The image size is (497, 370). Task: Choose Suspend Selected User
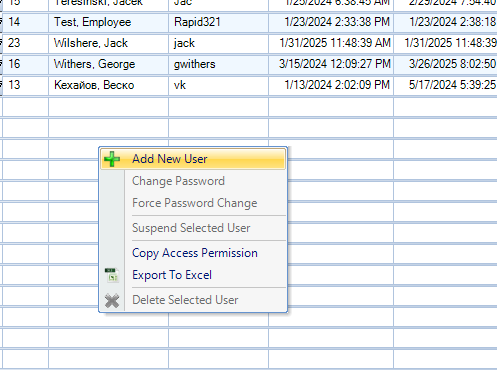193,228
